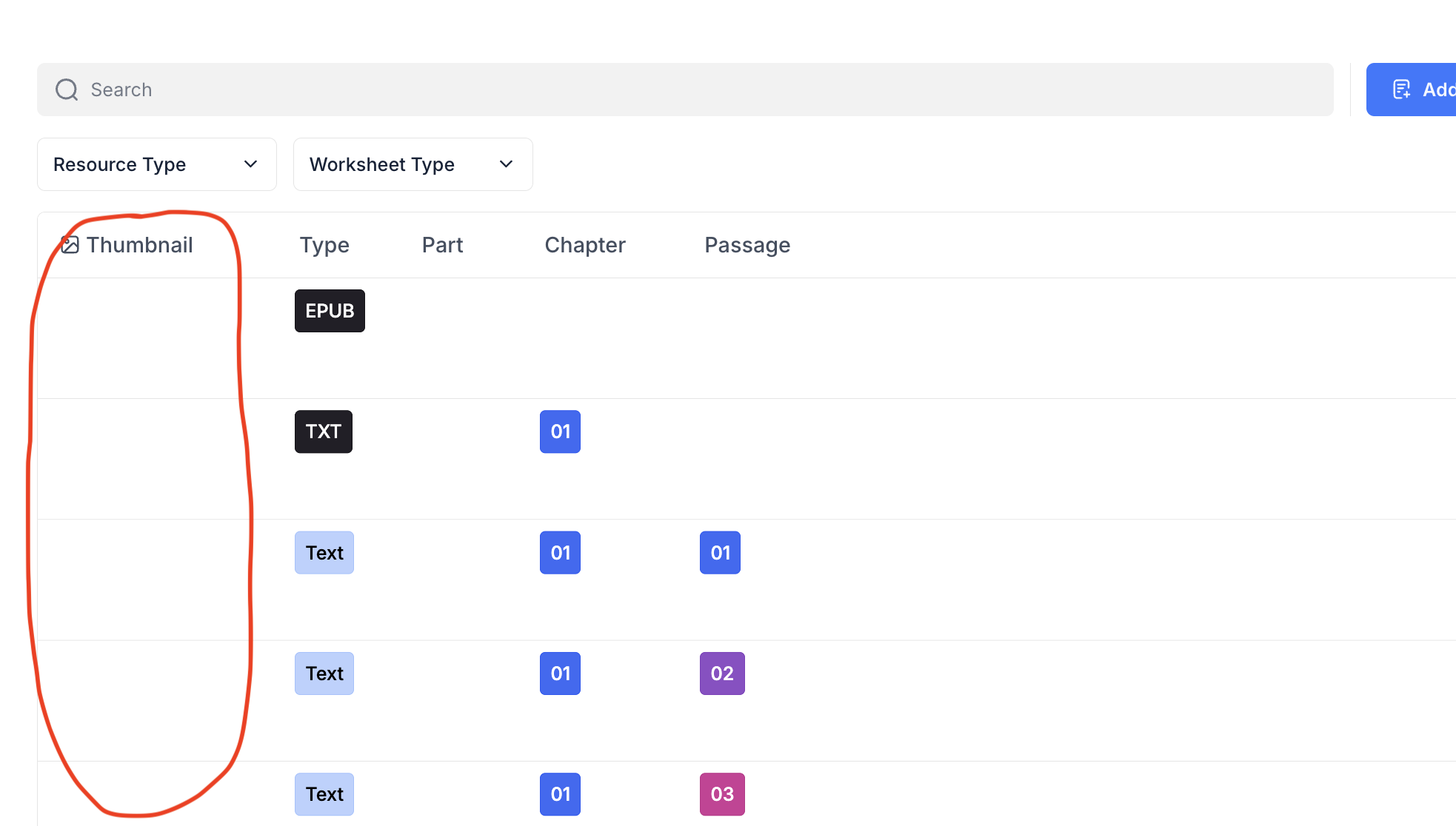The image size is (1456, 826).
Task: Click the Chapter column header
Action: (585, 245)
